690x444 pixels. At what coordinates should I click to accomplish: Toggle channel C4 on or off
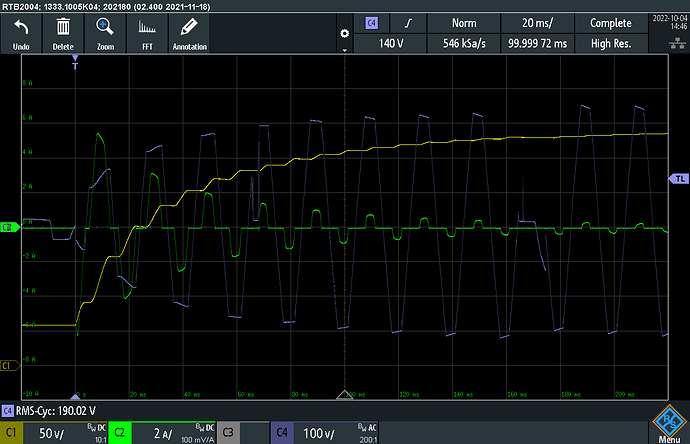282,433
